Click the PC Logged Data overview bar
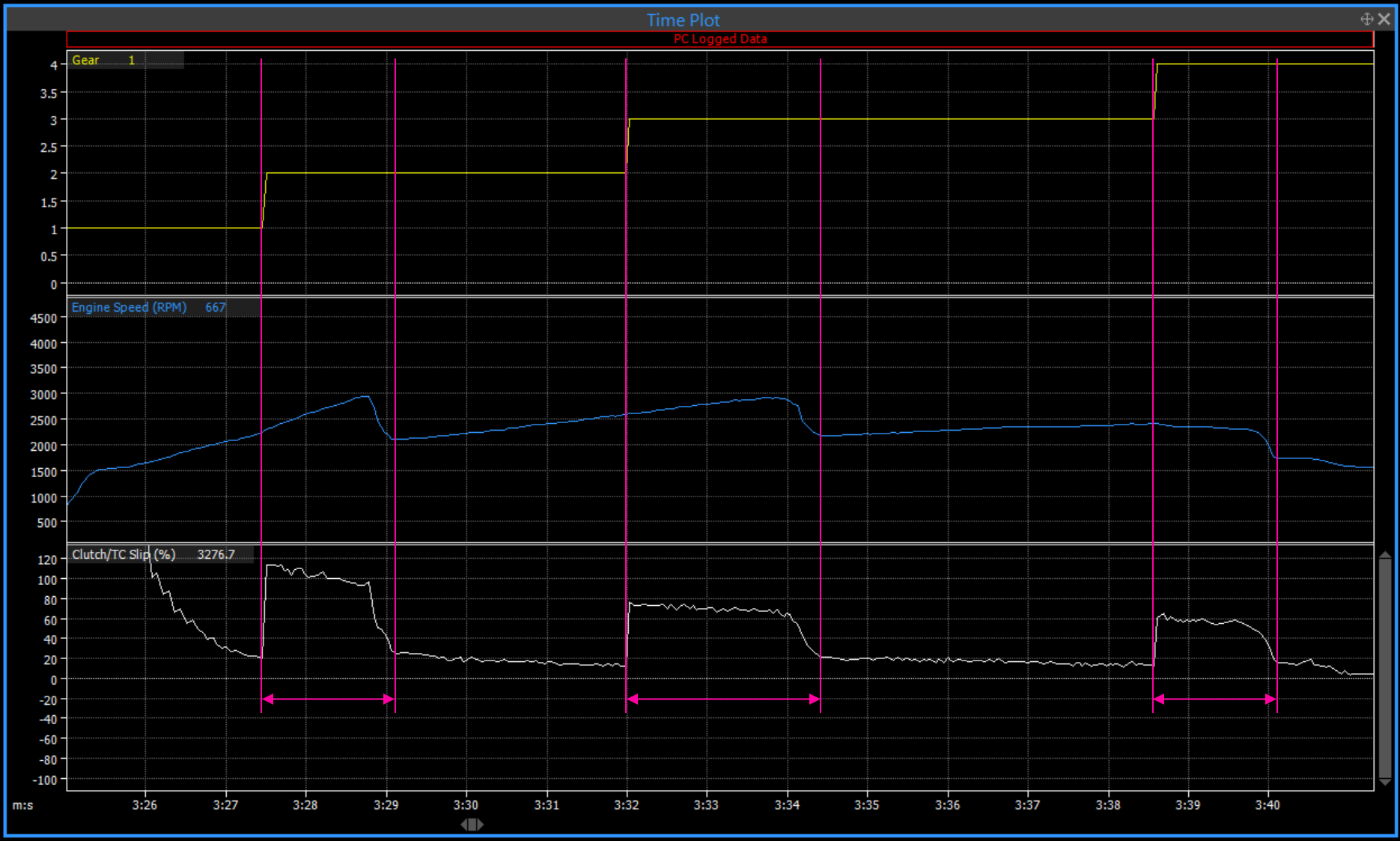1400x841 pixels. (x=719, y=39)
